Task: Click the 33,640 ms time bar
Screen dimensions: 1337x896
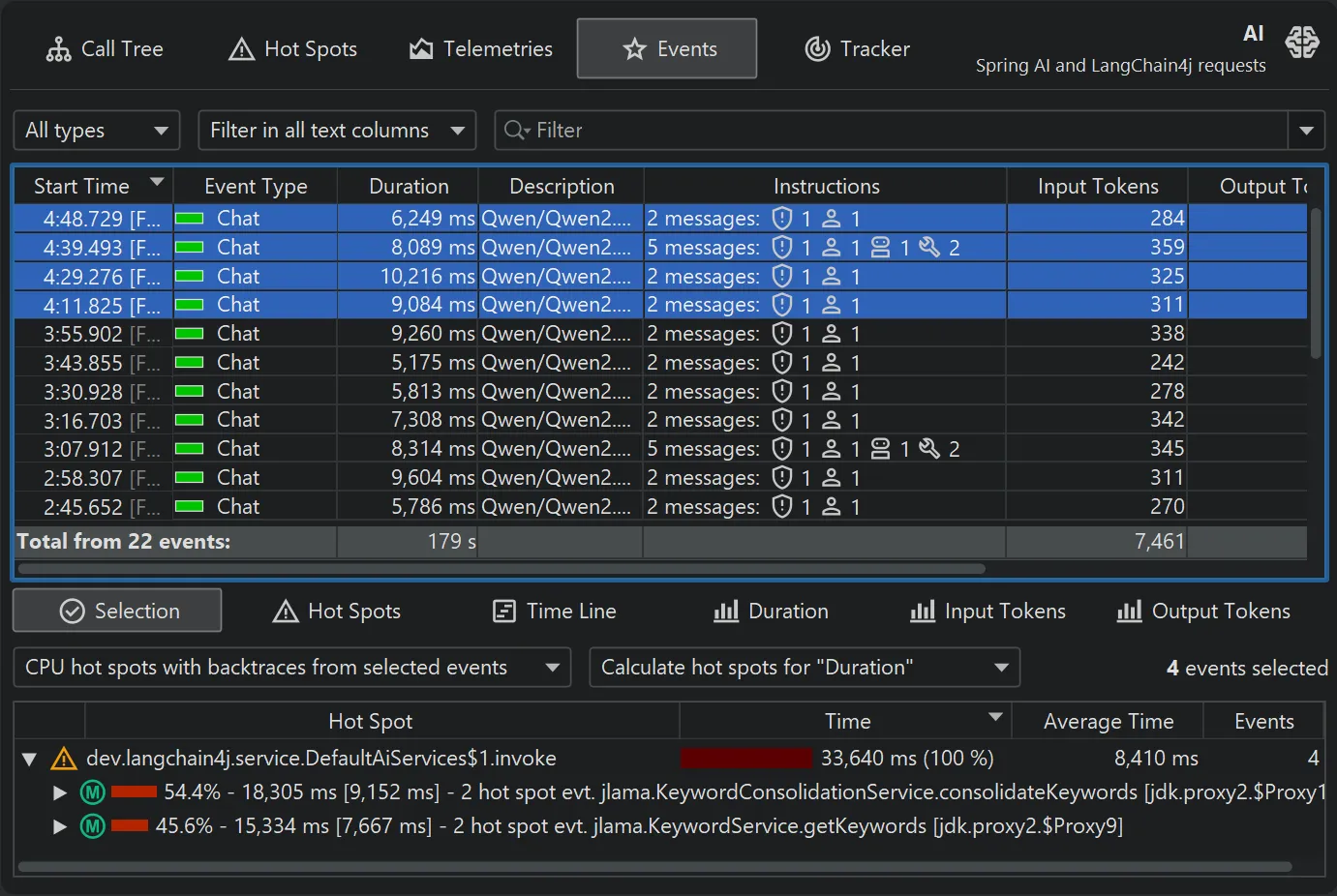Action: point(746,758)
